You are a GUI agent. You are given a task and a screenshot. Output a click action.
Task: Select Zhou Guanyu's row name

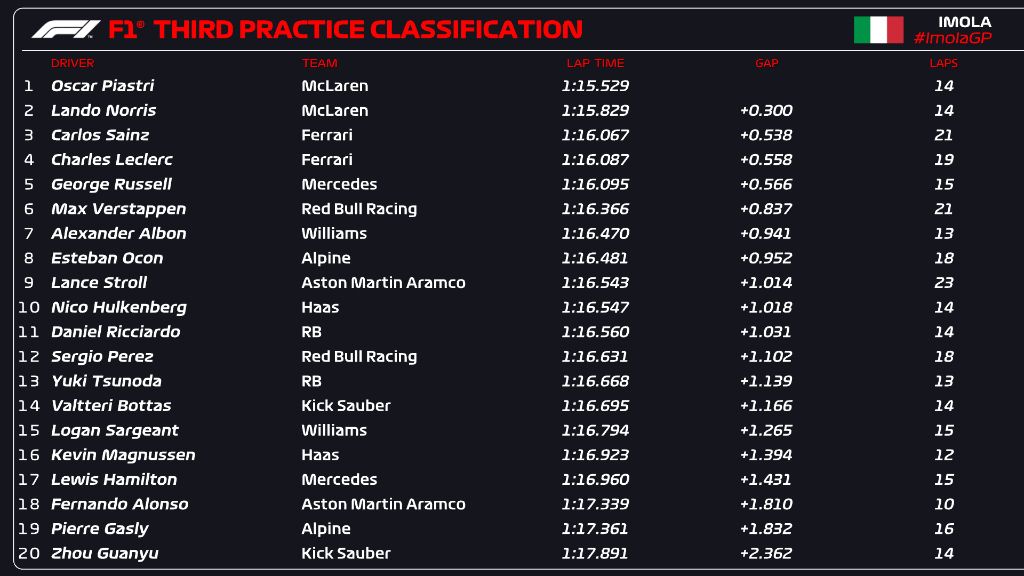pos(104,553)
